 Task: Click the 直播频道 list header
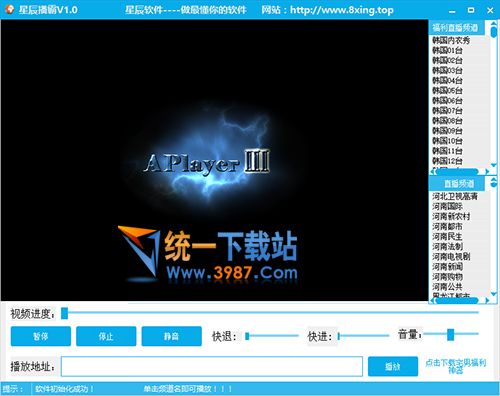(459, 183)
